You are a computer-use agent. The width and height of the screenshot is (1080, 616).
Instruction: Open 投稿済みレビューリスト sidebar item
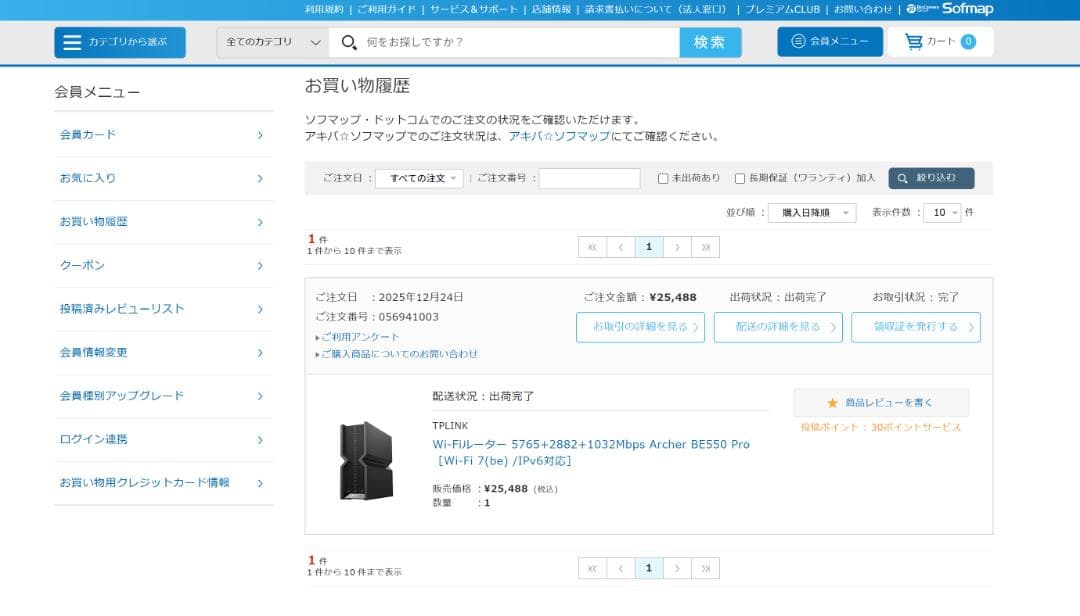point(163,309)
